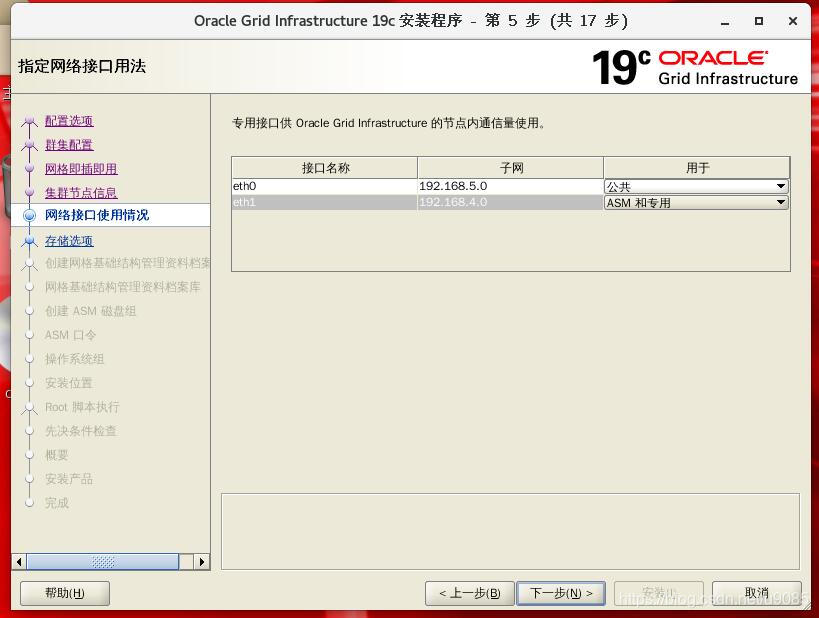The width and height of the screenshot is (819, 618).
Task: Select the 网络接口使用情况 step
Action: pos(97,215)
